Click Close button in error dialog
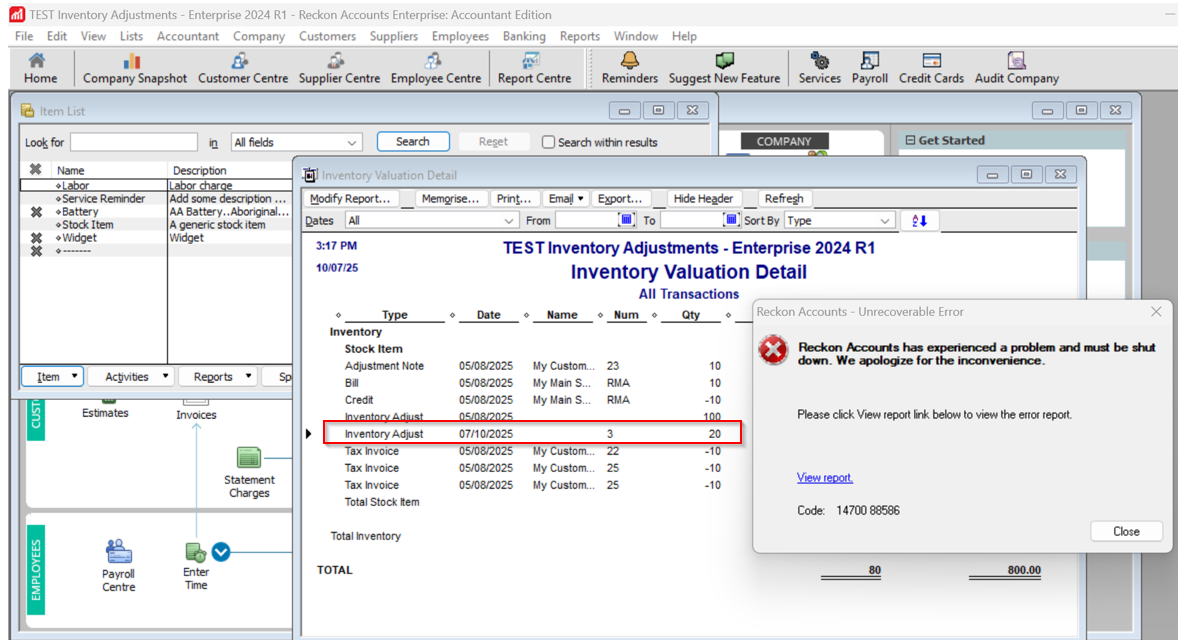 point(1126,531)
